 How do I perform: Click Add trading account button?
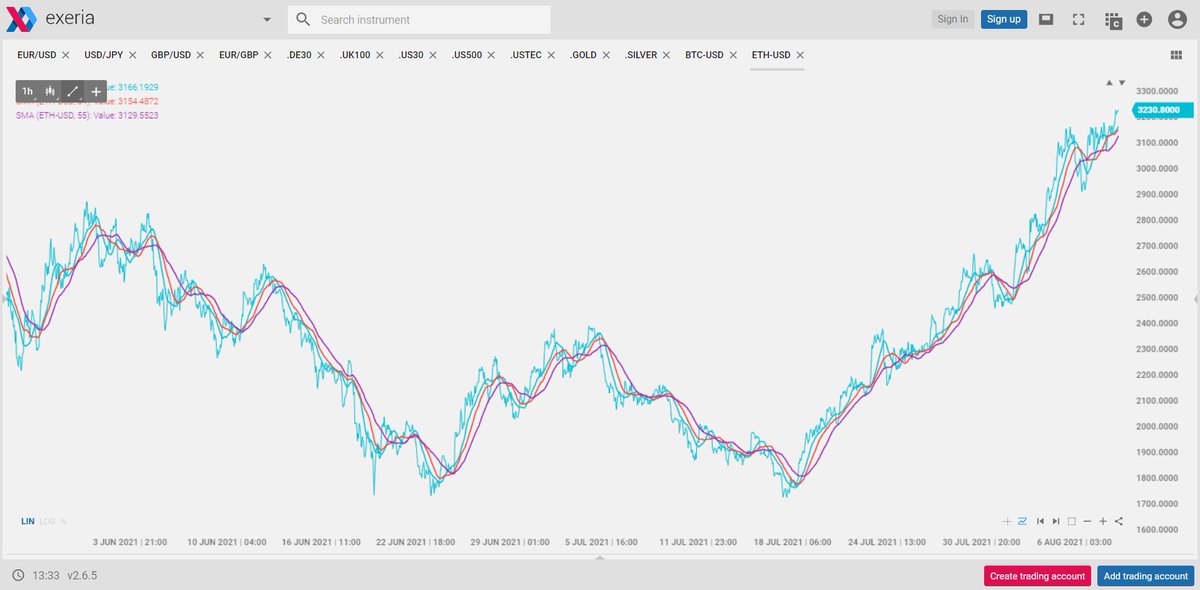(1146, 576)
